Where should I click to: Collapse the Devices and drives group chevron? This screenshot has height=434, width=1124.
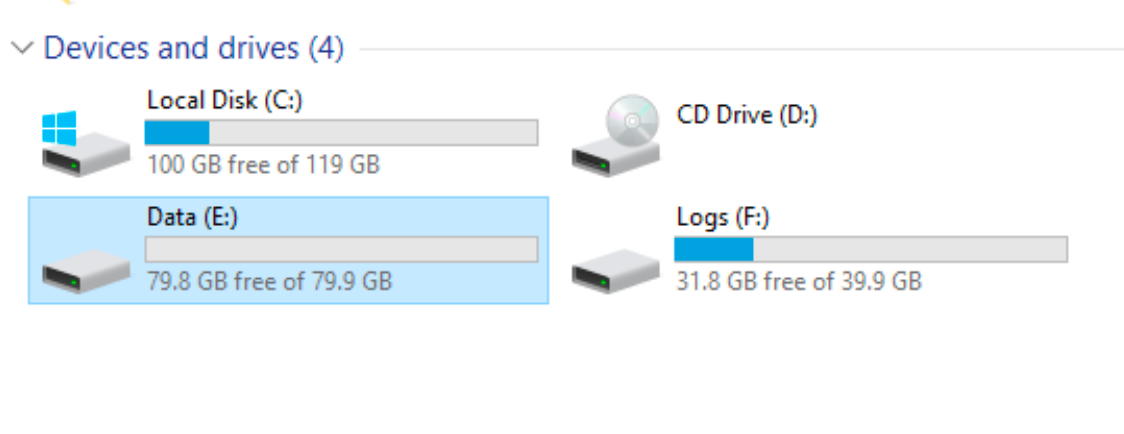23,49
